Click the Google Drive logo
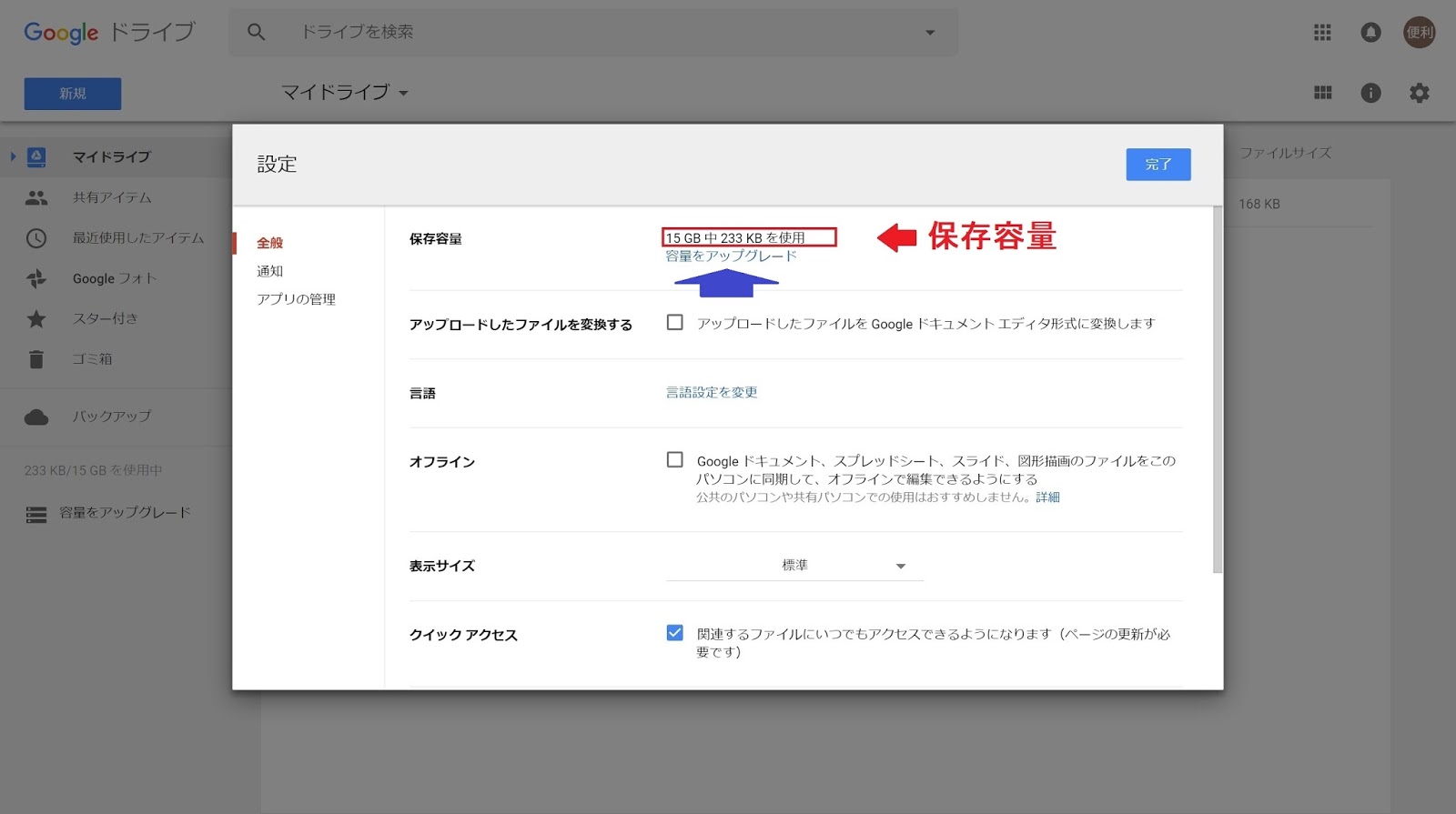The width and height of the screenshot is (1456, 814). click(109, 33)
